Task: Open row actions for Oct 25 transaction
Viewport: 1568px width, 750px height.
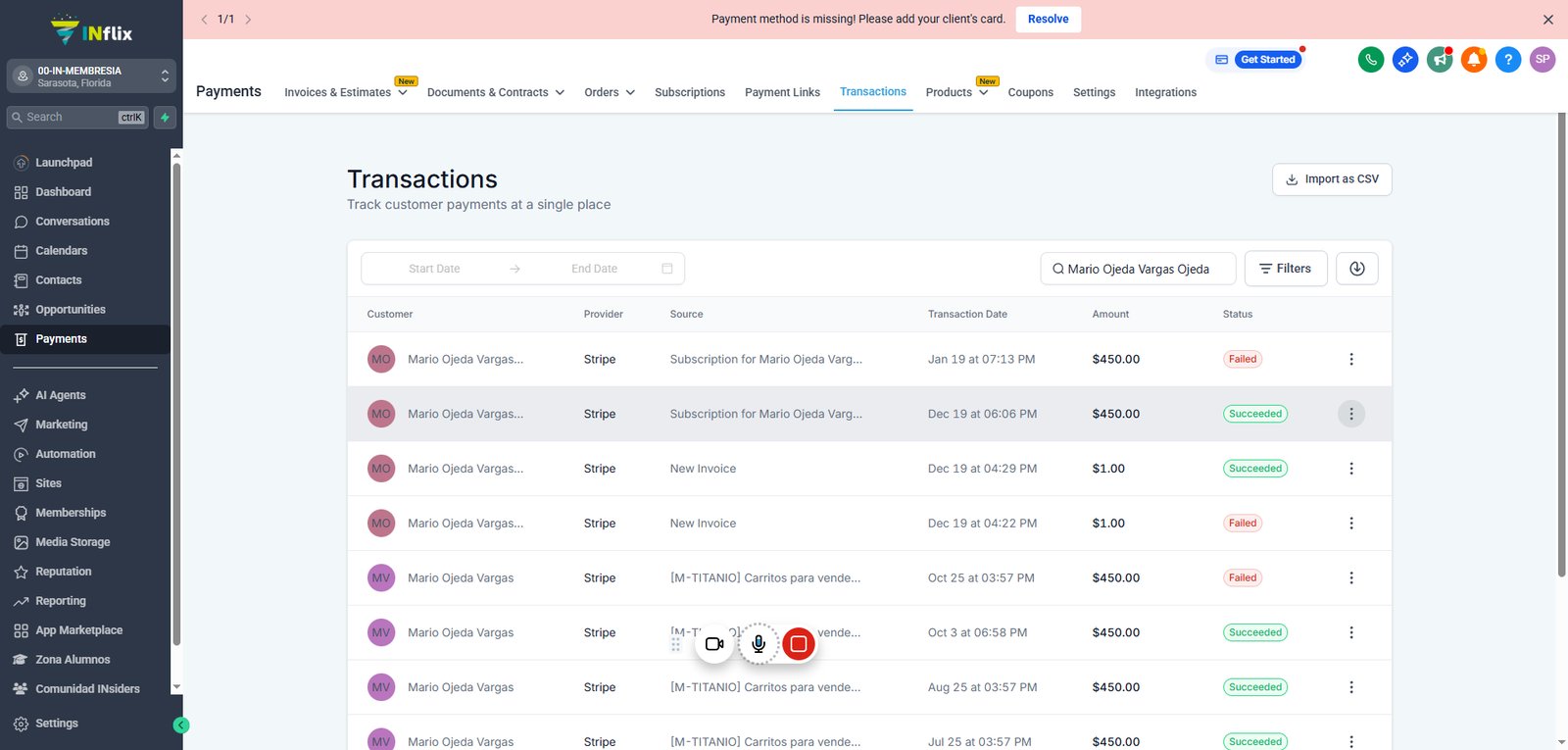Action: point(1351,578)
